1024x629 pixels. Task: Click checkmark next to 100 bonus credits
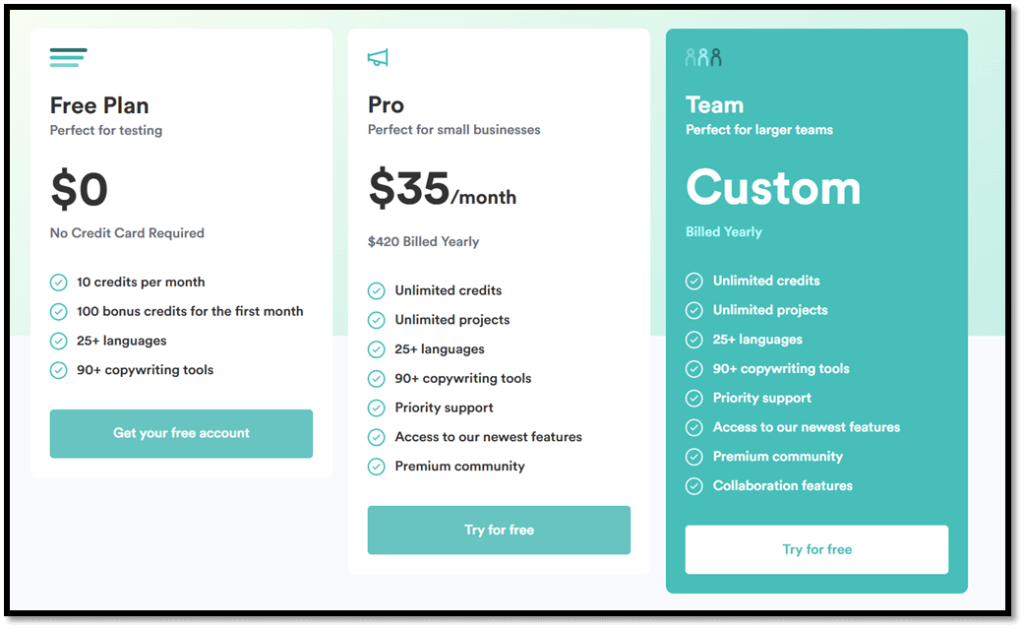click(x=59, y=312)
